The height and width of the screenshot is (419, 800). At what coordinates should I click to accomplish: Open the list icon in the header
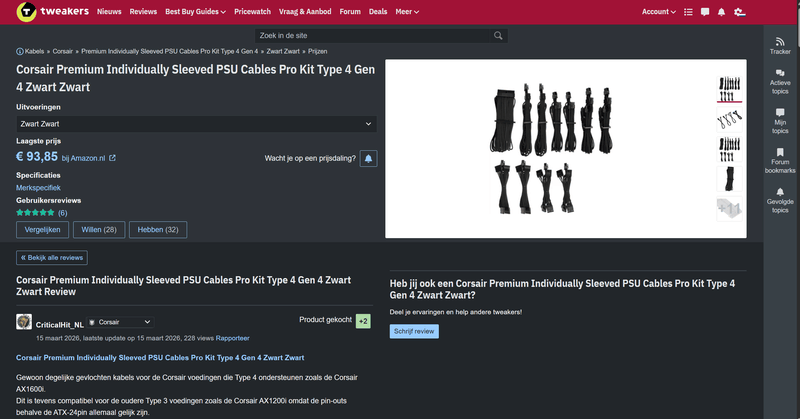688,12
